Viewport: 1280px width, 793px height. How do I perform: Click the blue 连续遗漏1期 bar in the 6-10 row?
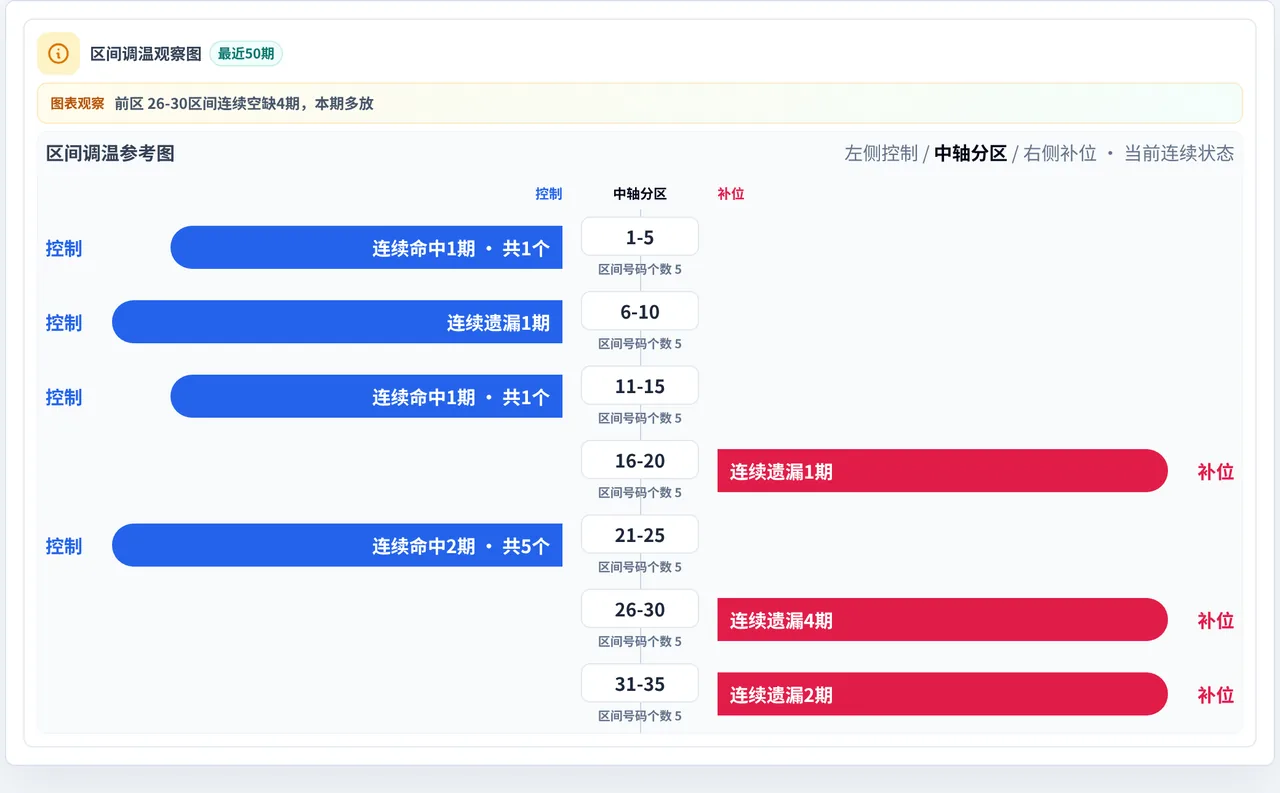tap(337, 322)
